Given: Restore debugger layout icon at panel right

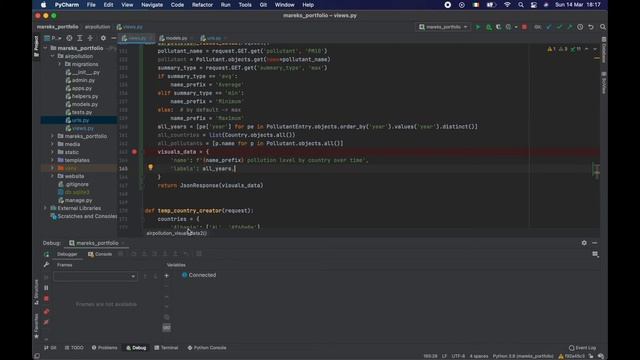Looking at the screenshot, I should 595,254.
